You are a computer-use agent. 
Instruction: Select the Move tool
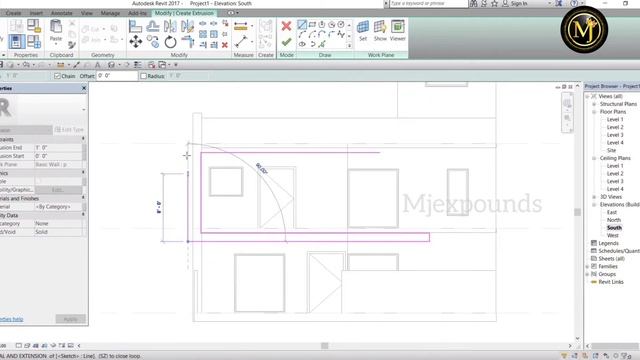pos(136,42)
